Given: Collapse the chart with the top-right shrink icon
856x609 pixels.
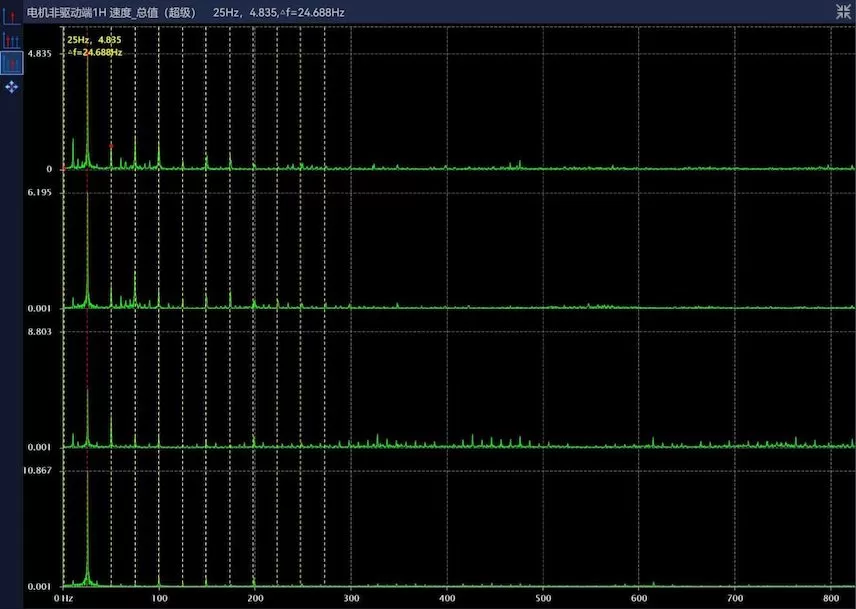Looking at the screenshot, I should coord(843,11).
